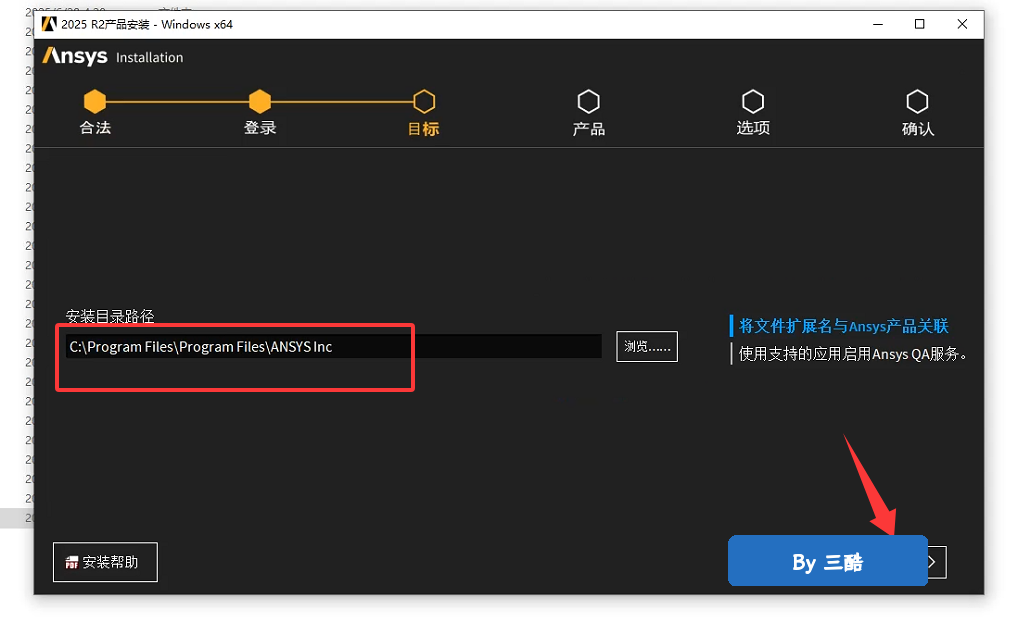
Task: Select the 目标 step label
Action: pyautogui.click(x=424, y=129)
